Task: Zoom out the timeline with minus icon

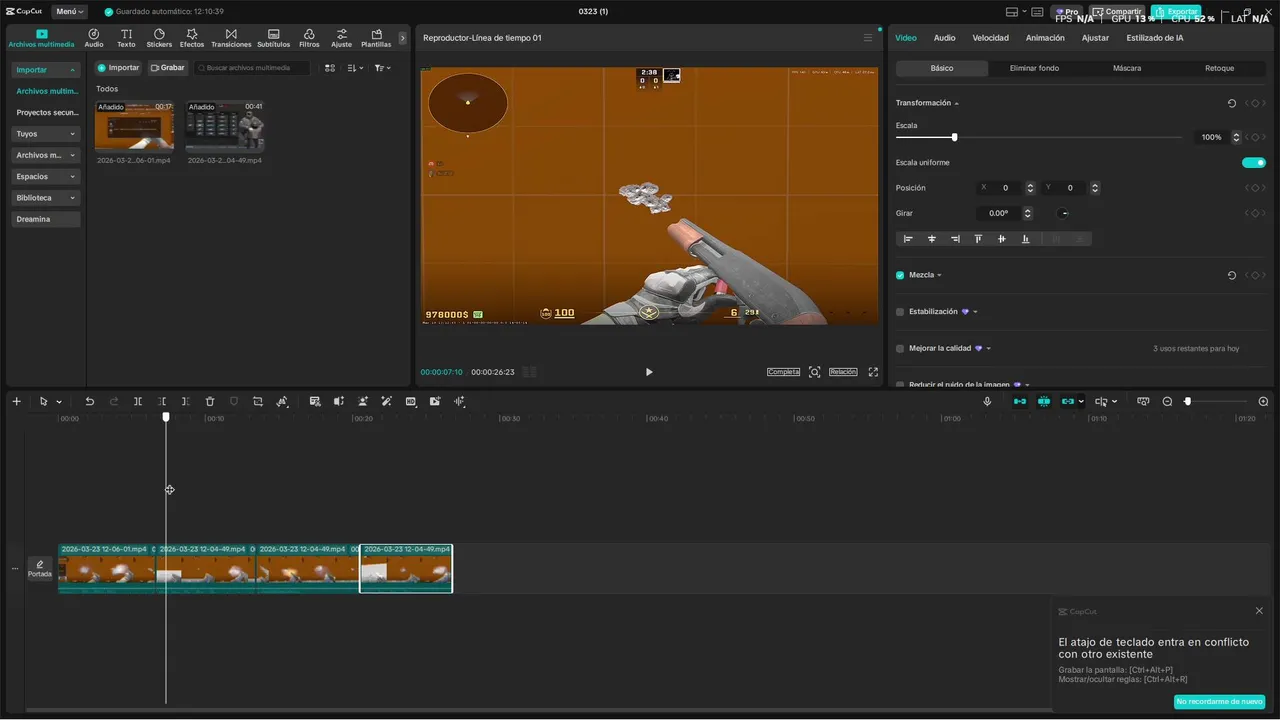Action: (1167, 401)
